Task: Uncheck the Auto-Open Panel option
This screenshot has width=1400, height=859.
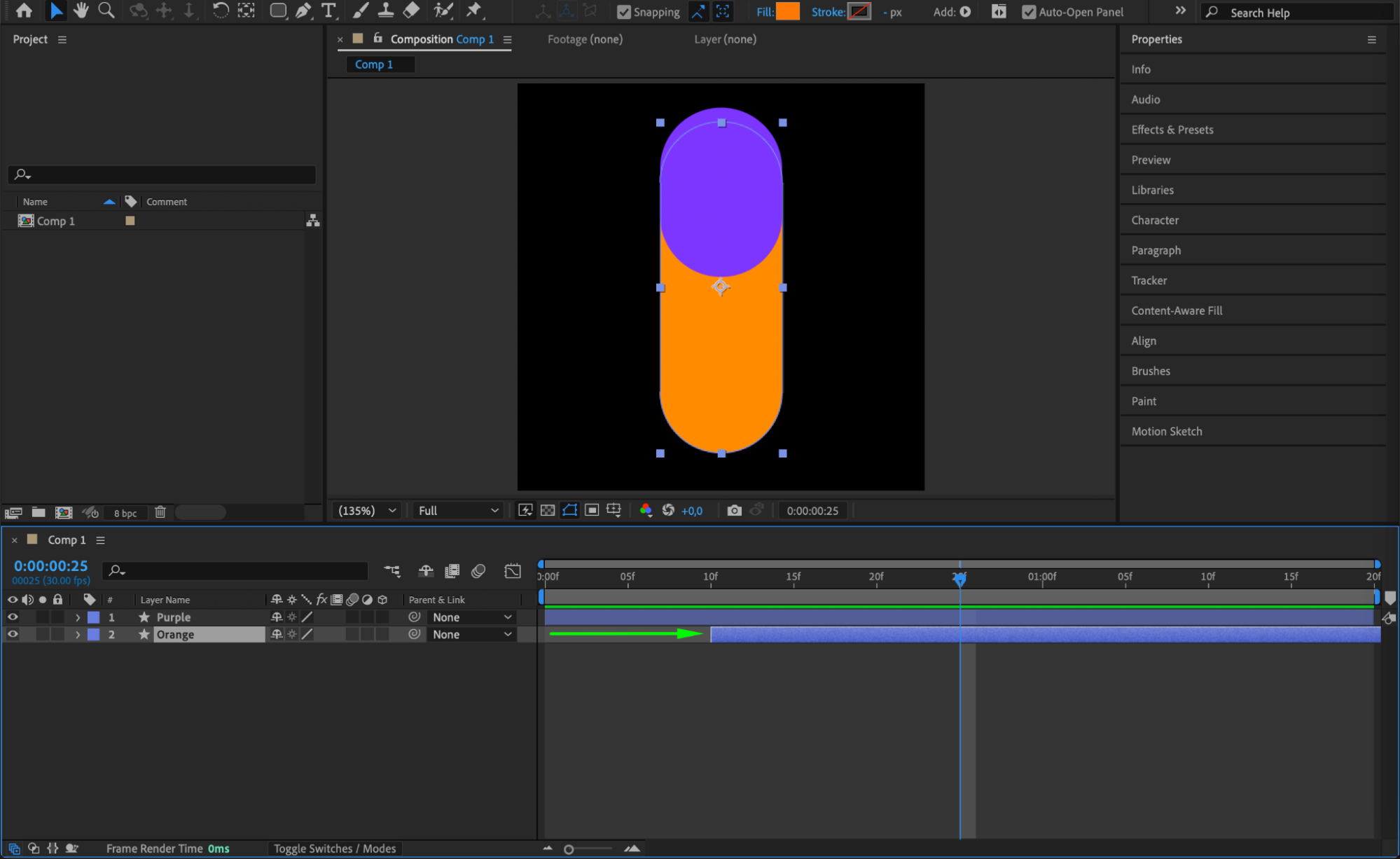Action: click(1028, 12)
